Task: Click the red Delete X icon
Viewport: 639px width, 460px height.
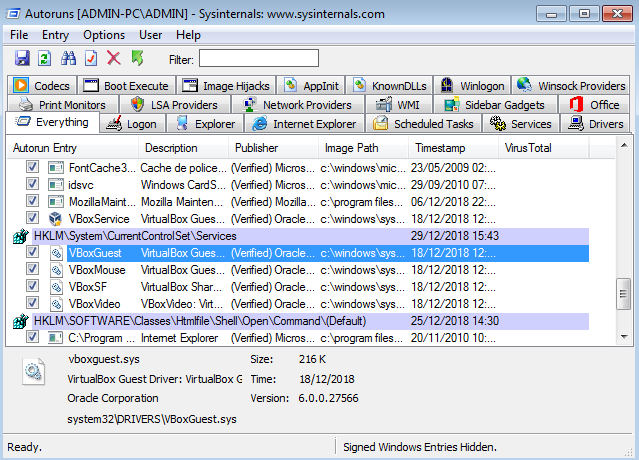Action: coord(114,58)
